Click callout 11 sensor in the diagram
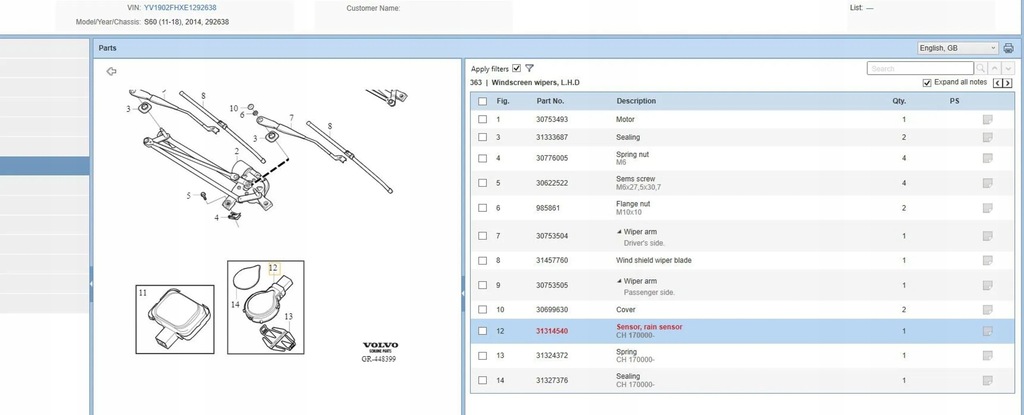This screenshot has width=1024, height=415. tap(142, 293)
